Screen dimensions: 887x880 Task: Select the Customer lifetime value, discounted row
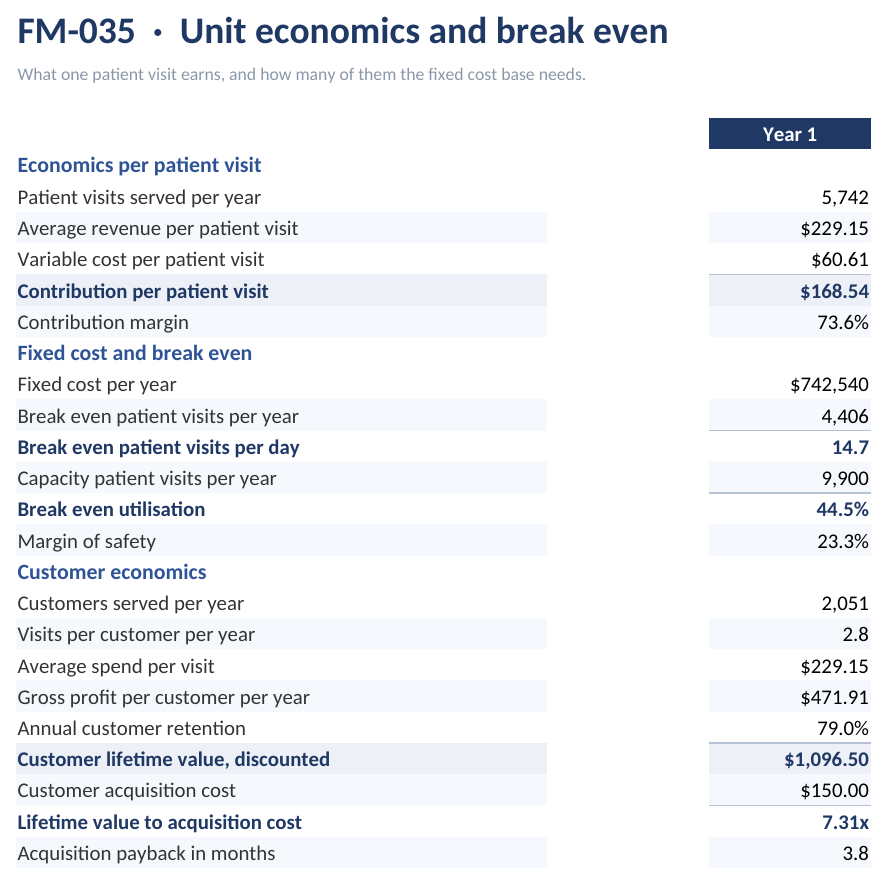point(443,759)
